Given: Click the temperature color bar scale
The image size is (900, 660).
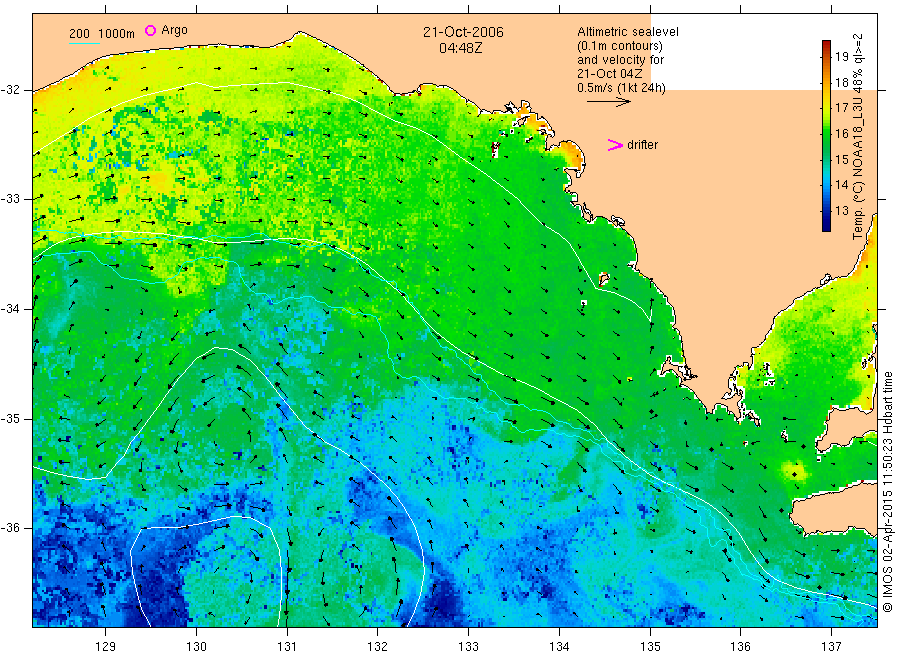Looking at the screenshot, I should point(827,136).
